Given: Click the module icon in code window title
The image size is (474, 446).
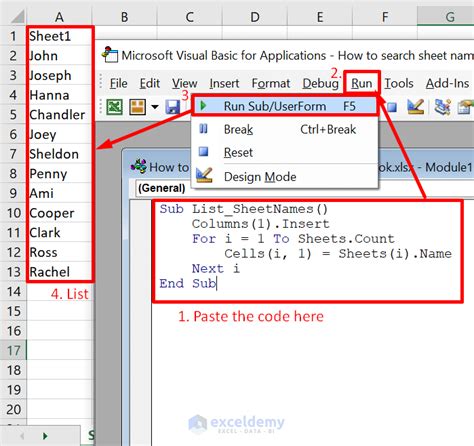Looking at the screenshot, I should 139,166.
